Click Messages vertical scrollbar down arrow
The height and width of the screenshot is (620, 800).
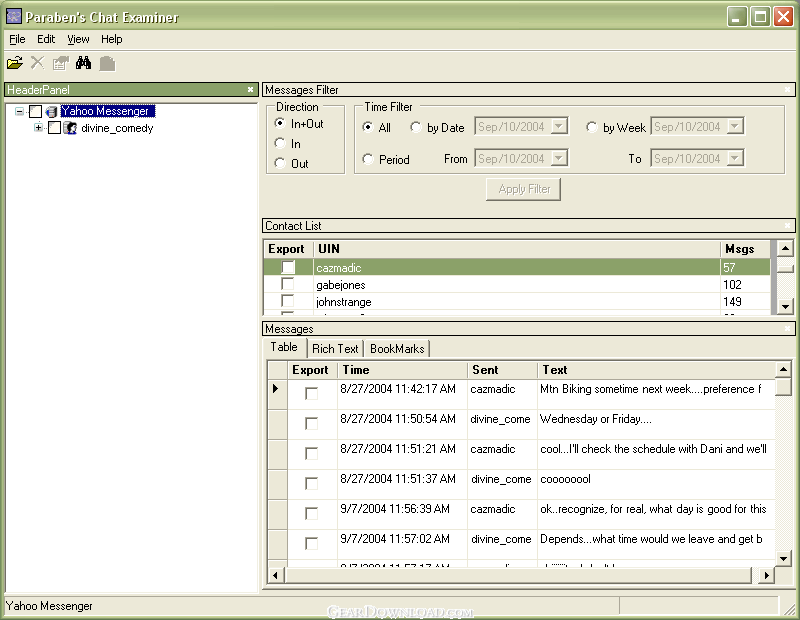click(783, 558)
